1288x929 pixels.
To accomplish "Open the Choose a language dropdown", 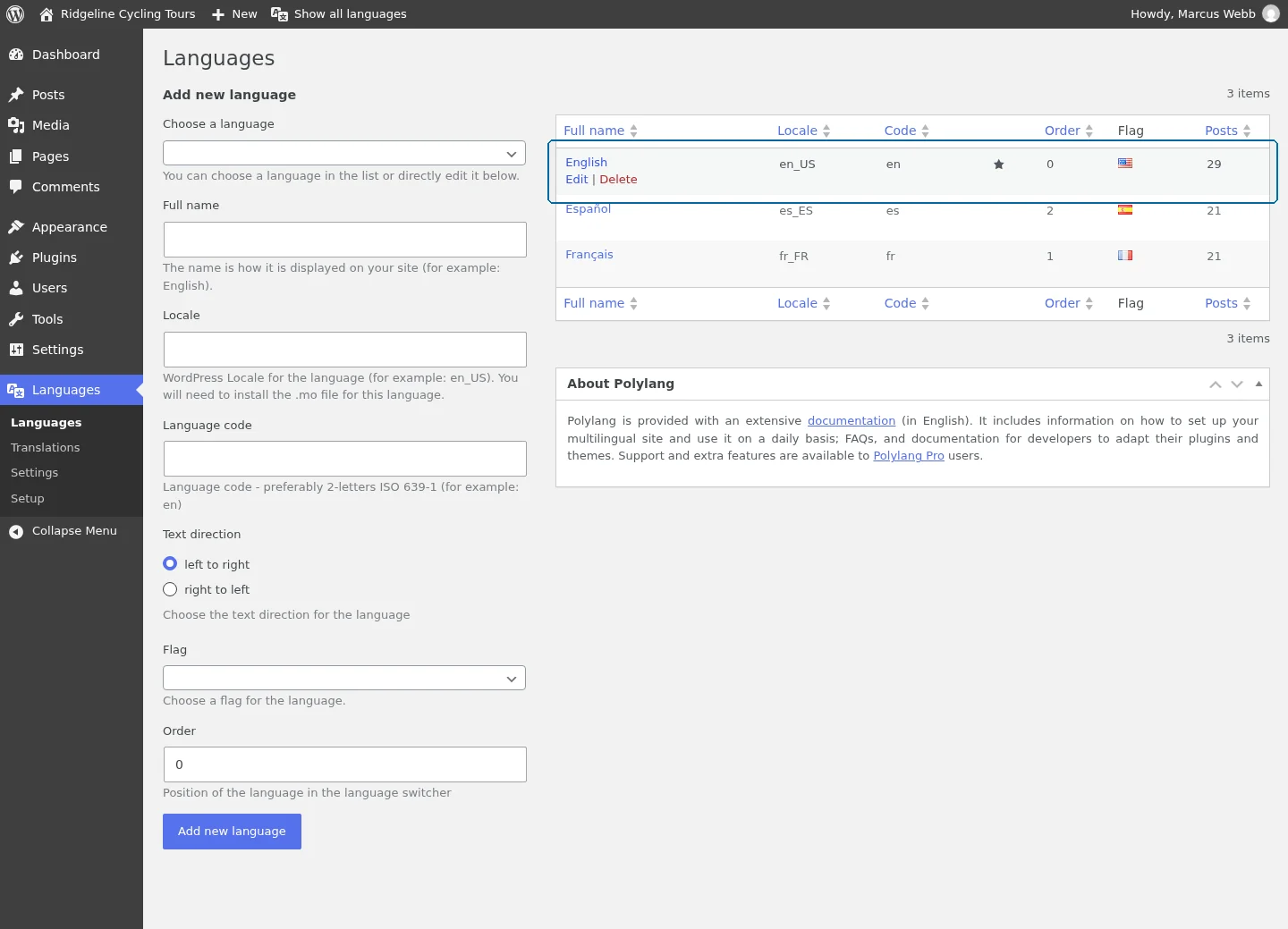I will pos(344,153).
